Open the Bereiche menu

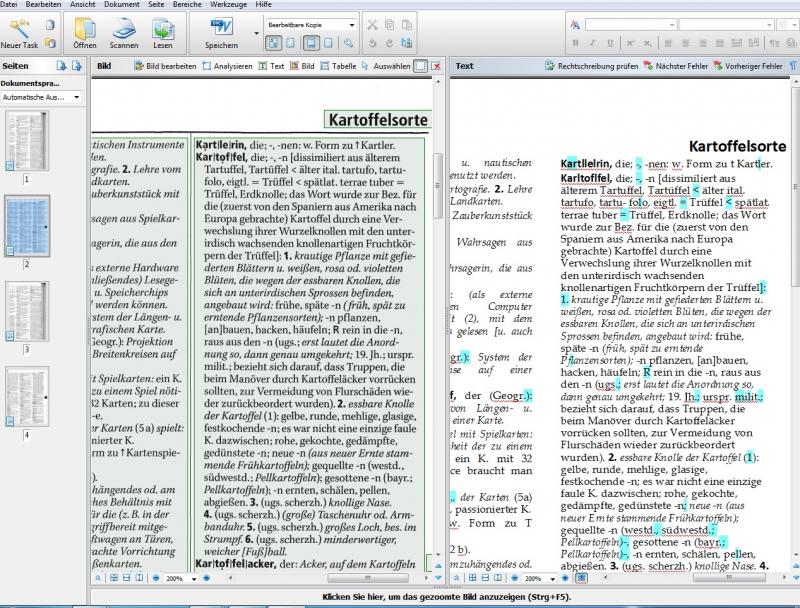coord(187,4)
